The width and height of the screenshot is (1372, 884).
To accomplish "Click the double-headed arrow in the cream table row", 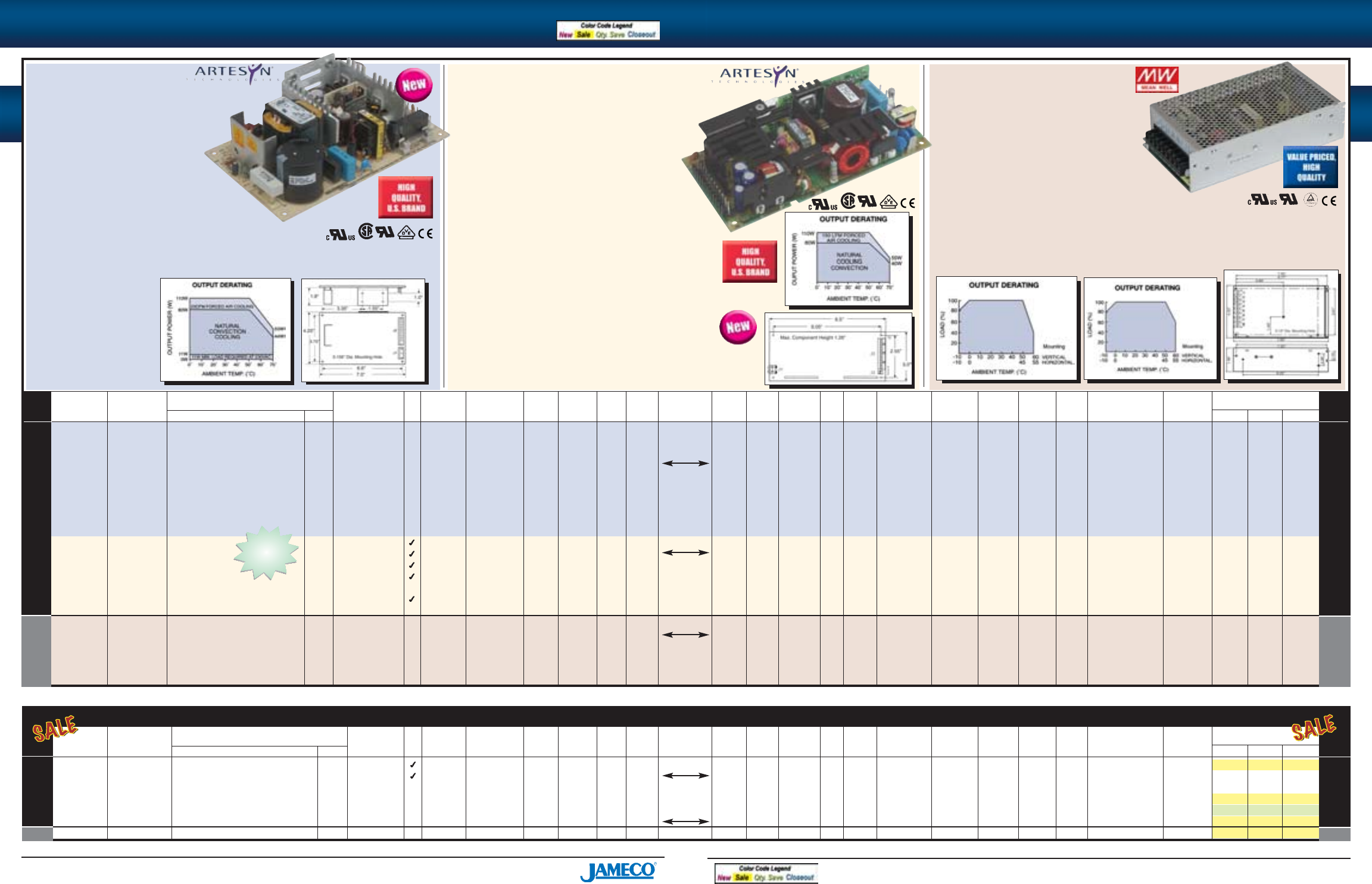I will pos(685,552).
